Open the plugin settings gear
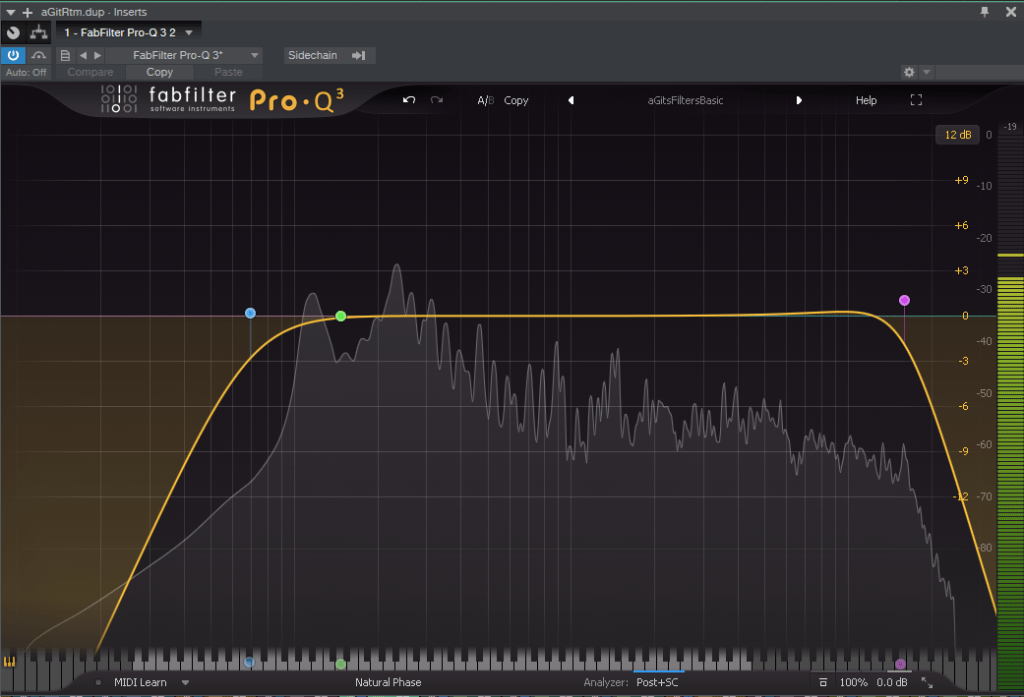The height and width of the screenshot is (697, 1024). coord(908,72)
